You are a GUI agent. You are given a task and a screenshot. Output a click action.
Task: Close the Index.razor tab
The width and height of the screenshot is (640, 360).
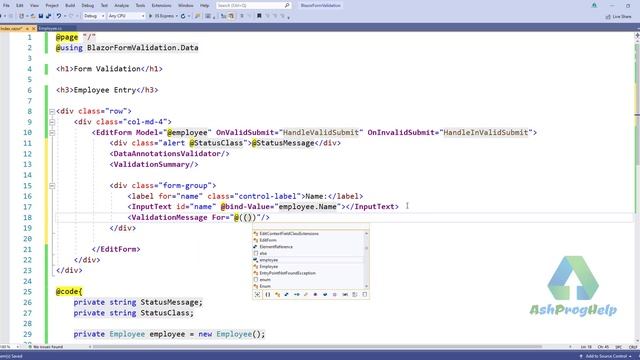coord(33,28)
